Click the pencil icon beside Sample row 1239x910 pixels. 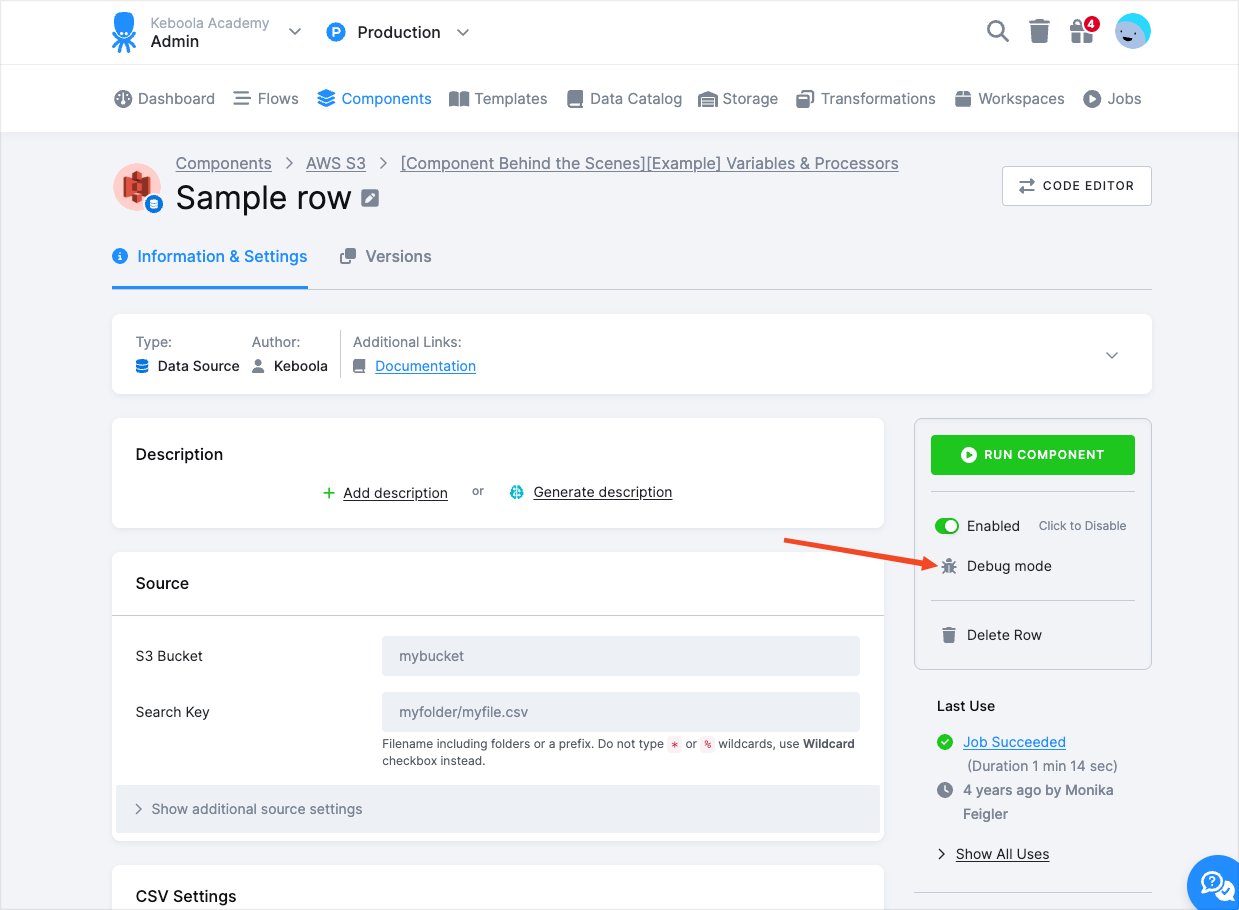click(x=370, y=198)
